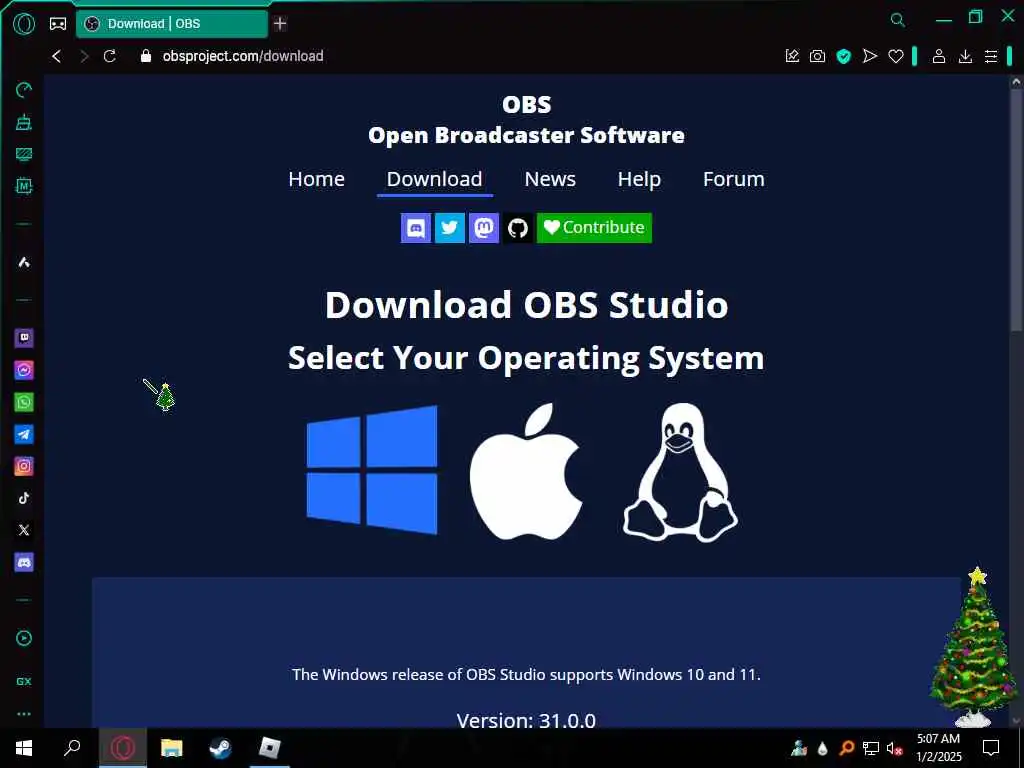Open the OBS GitHub link icon
1024x768 pixels.
tap(518, 228)
